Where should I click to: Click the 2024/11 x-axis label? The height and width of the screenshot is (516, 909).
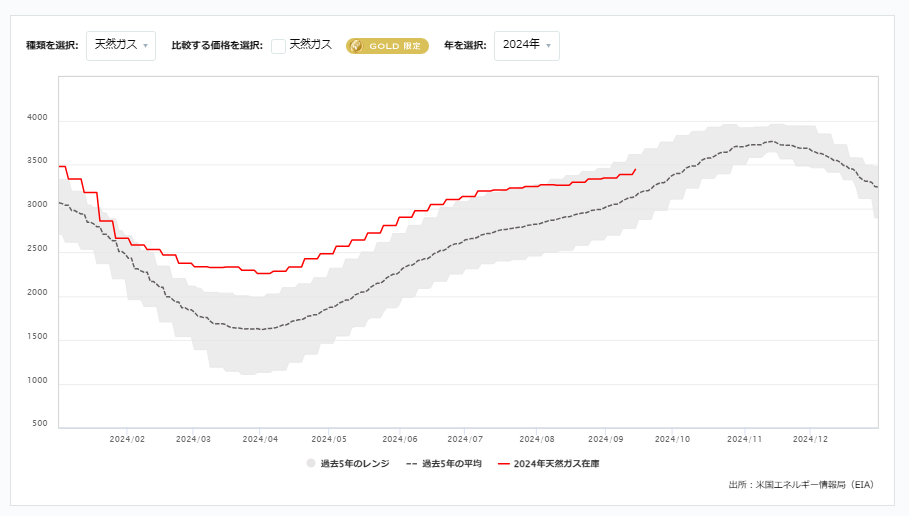click(744, 439)
